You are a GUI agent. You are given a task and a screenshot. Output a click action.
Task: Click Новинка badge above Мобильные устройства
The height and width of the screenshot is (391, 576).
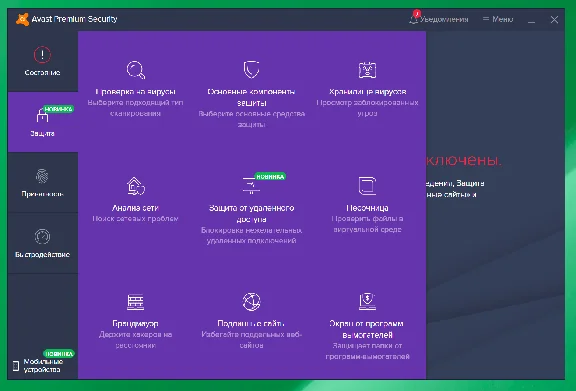(59, 354)
